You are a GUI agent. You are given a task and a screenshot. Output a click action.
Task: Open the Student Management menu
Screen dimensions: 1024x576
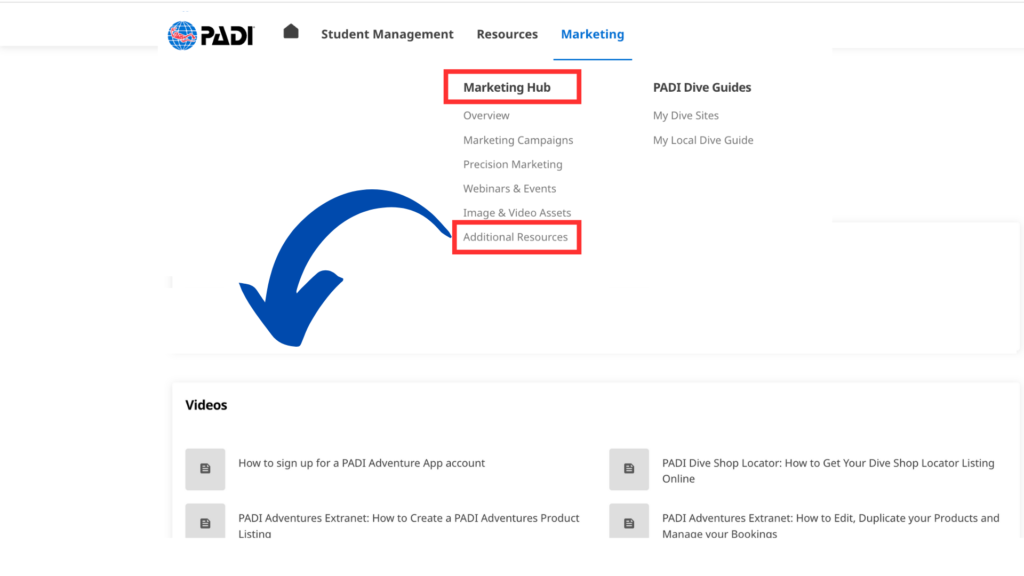tap(387, 34)
